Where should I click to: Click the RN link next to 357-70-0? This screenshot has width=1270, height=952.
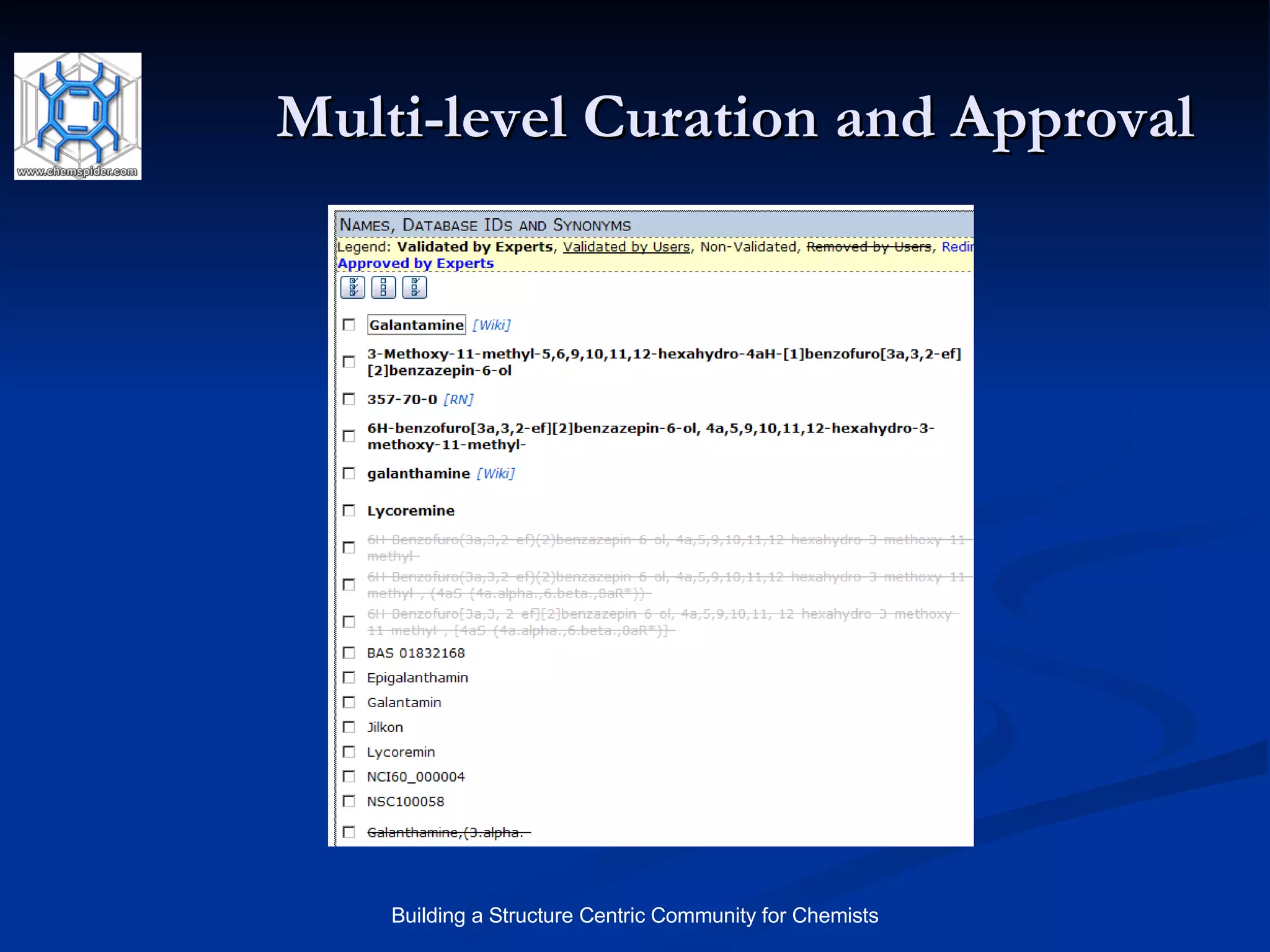[459, 399]
